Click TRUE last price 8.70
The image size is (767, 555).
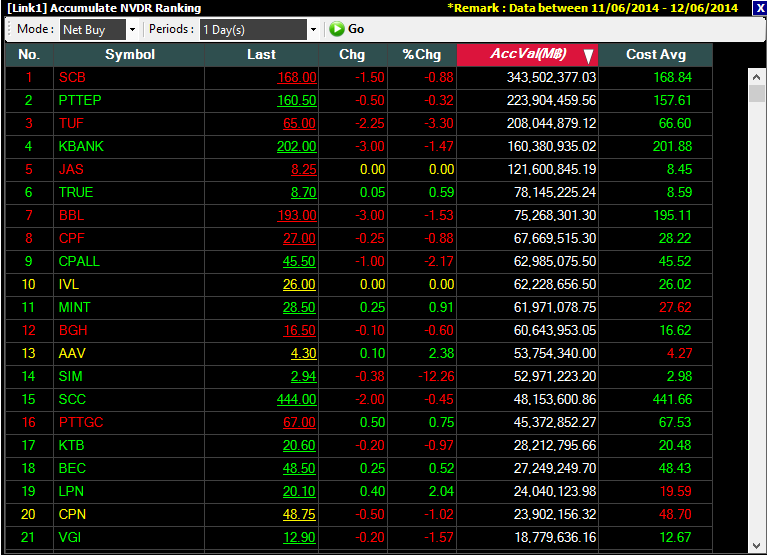point(304,192)
